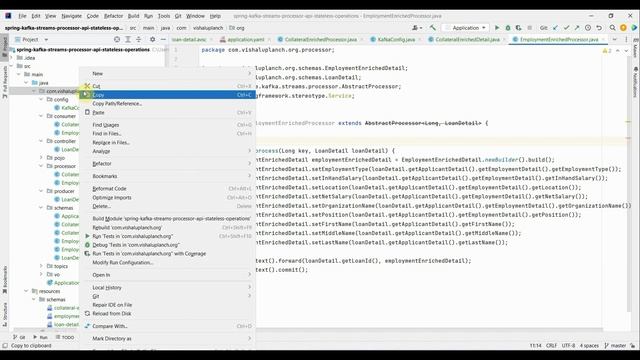Click the Run Application play icon
Image resolution: width=640 pixels, height=360 pixels.
[497, 28]
